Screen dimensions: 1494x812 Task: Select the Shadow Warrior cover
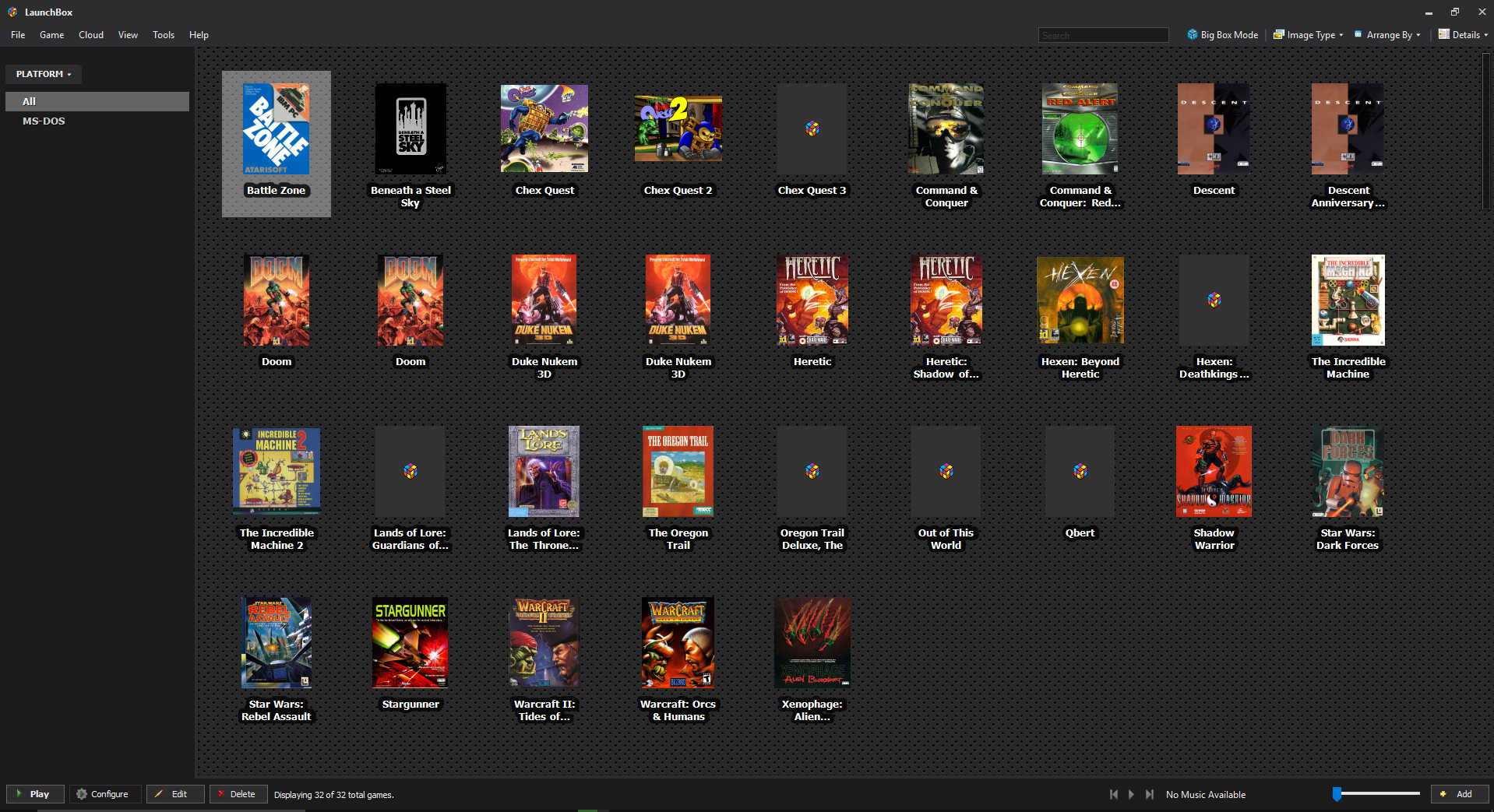pyautogui.click(x=1214, y=472)
